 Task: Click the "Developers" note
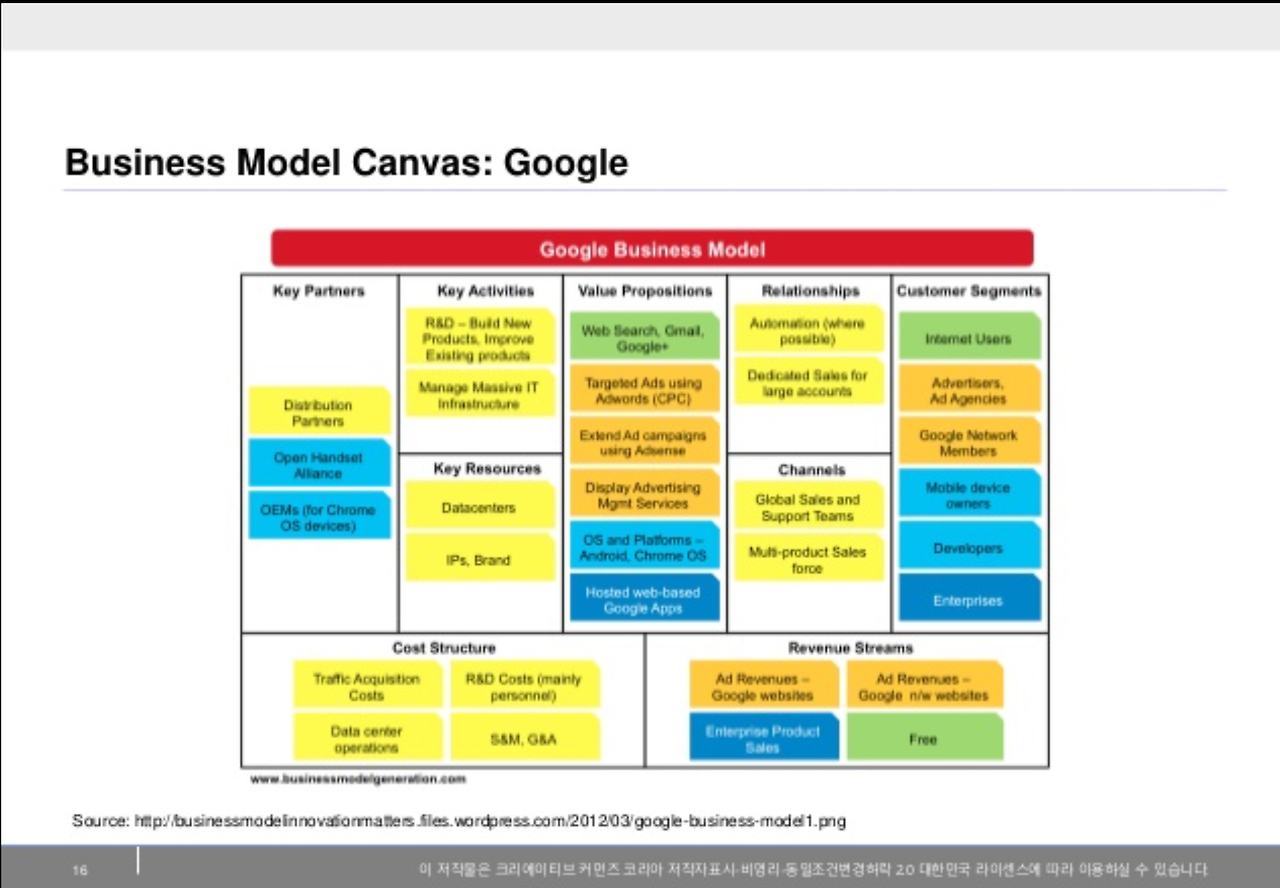pyautogui.click(x=969, y=546)
